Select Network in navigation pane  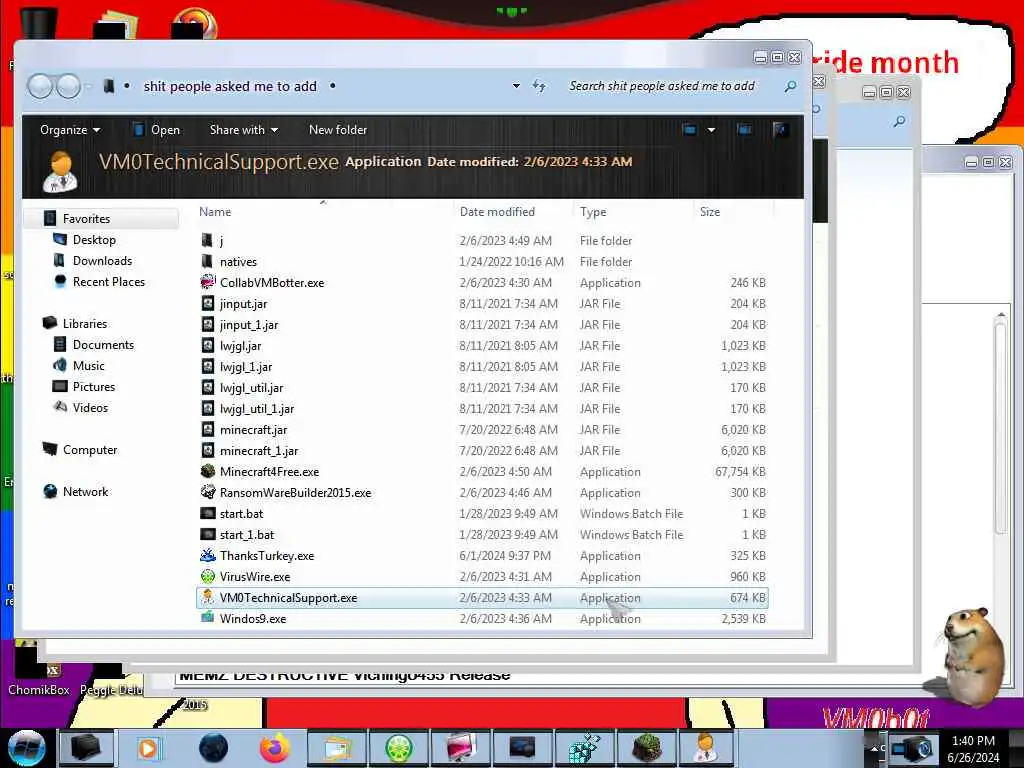(85, 491)
